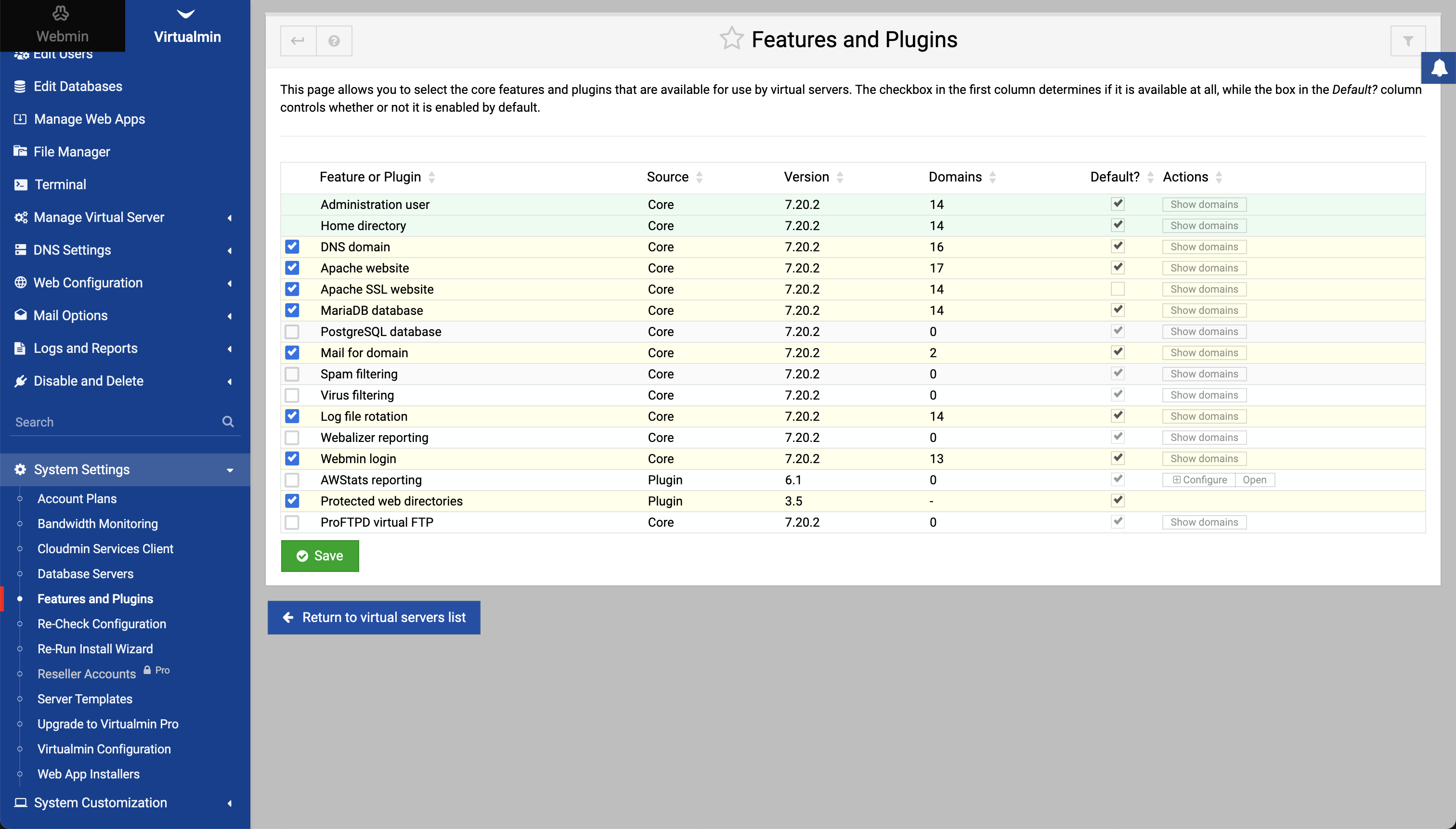Image resolution: width=1456 pixels, height=829 pixels.
Task: Click the favorite star next to title
Action: click(731, 39)
